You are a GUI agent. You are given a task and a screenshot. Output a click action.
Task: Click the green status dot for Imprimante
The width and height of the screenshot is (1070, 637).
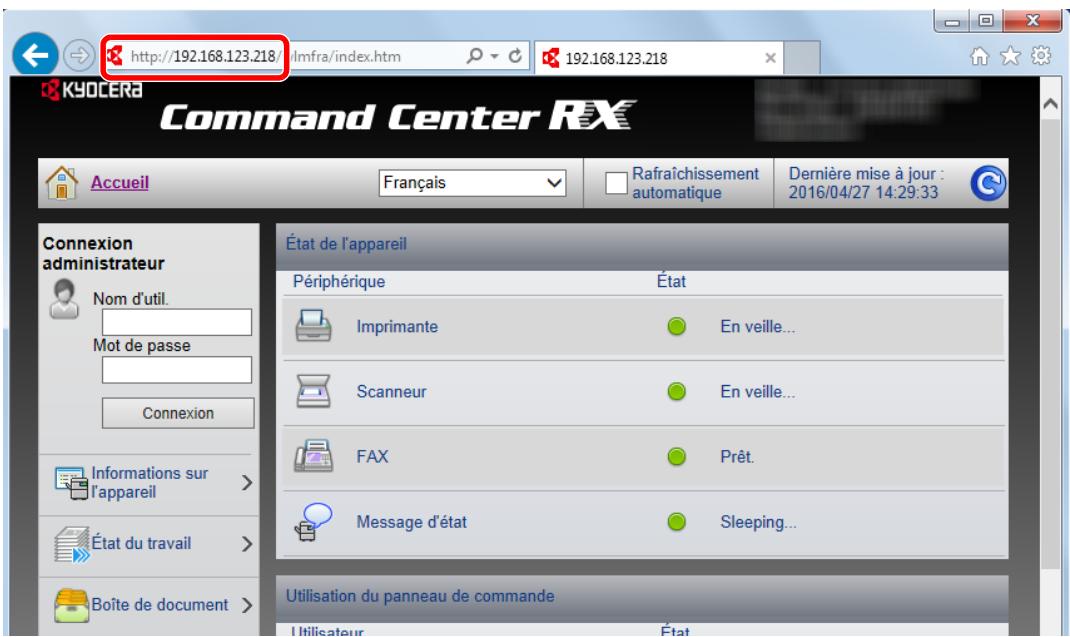[676, 326]
